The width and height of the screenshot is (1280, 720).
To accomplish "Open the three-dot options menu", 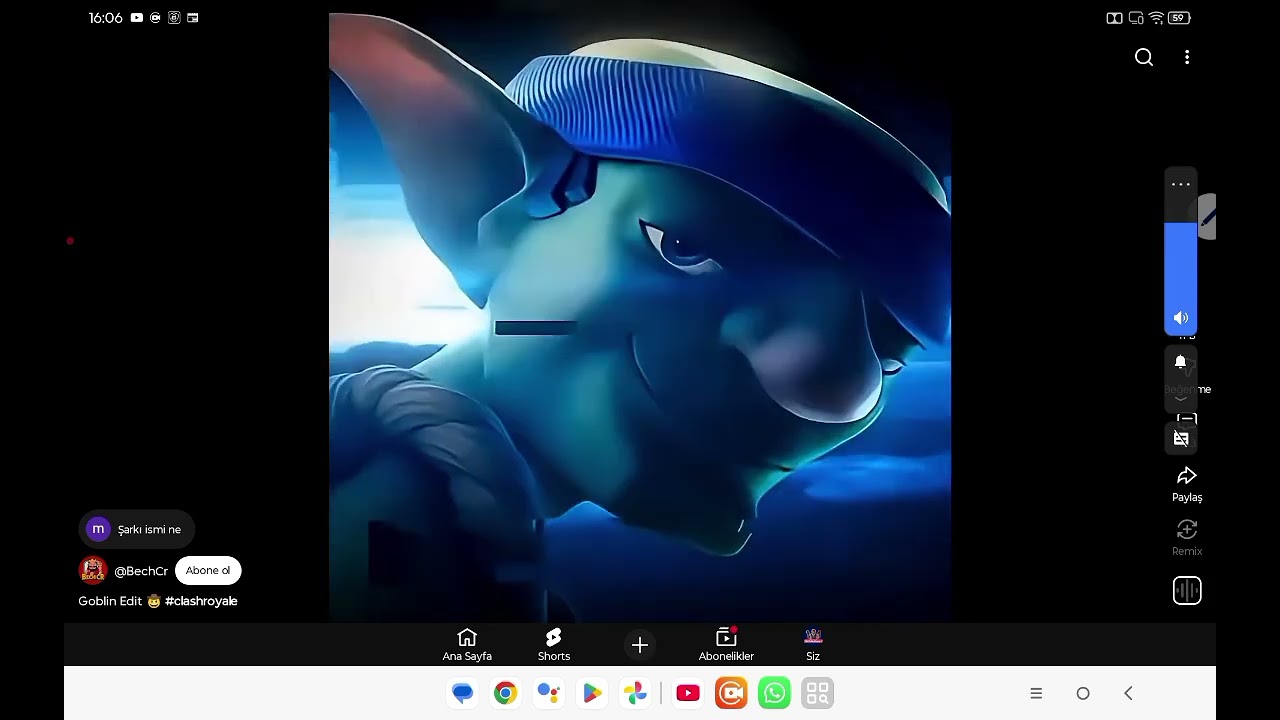I will pos(1187,57).
